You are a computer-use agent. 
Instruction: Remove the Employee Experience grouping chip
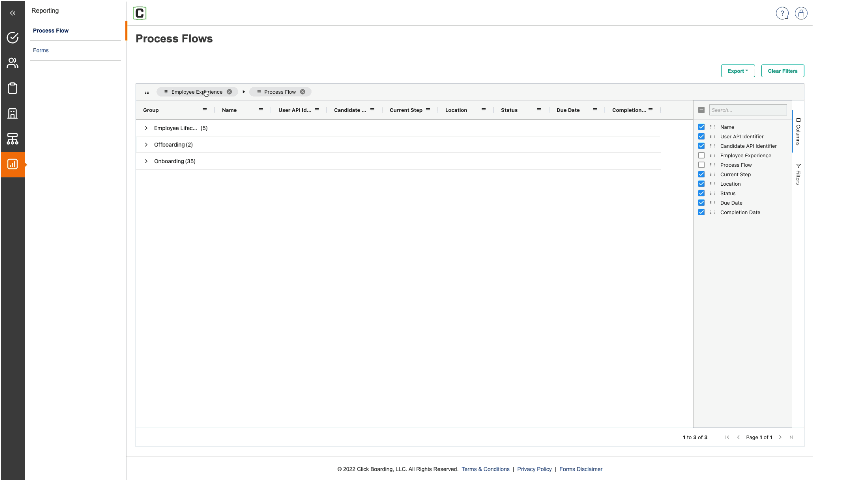point(229,91)
